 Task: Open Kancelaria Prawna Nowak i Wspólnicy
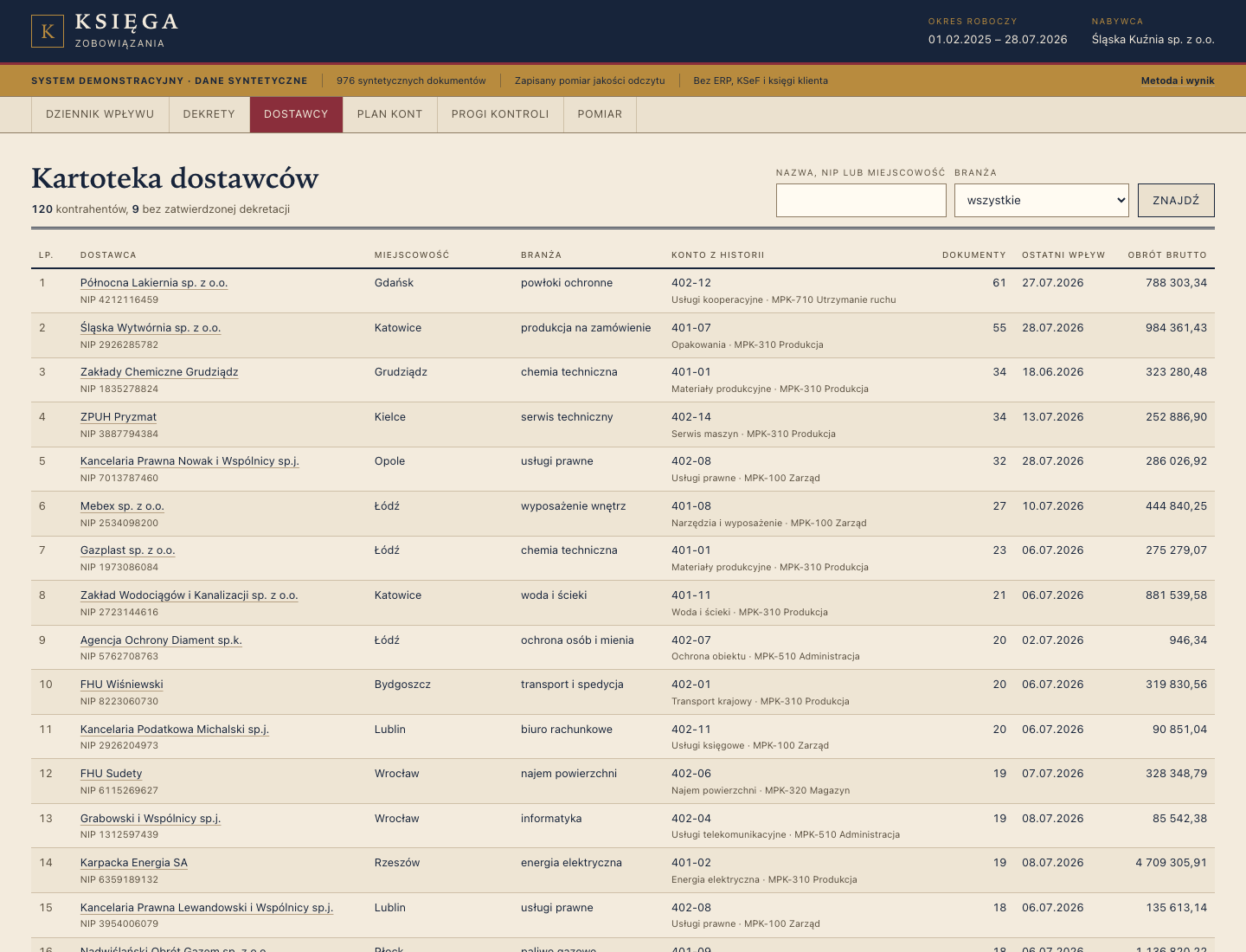[x=189, y=461]
